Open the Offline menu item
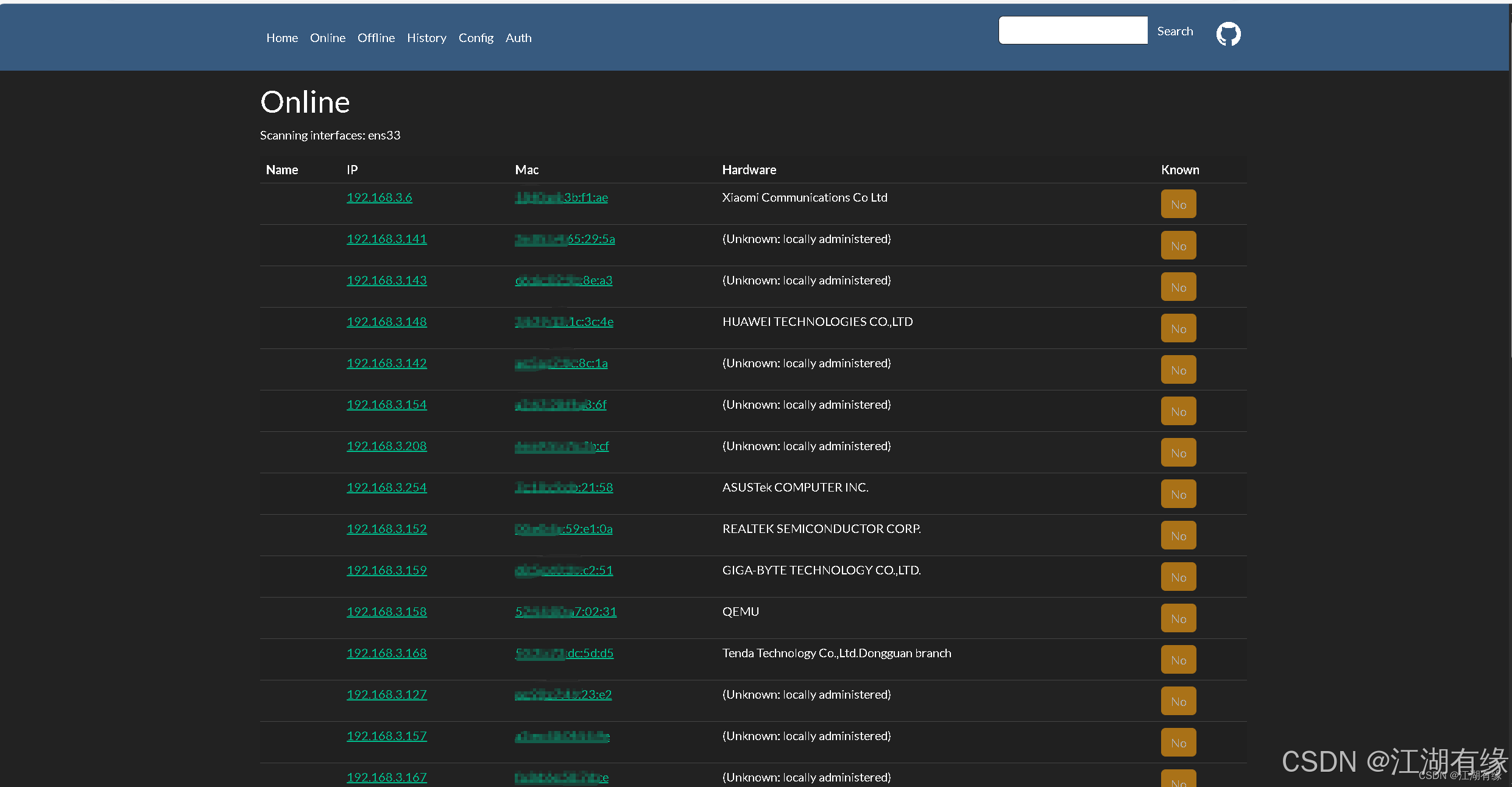Screen dimensions: 1512x787 point(376,38)
